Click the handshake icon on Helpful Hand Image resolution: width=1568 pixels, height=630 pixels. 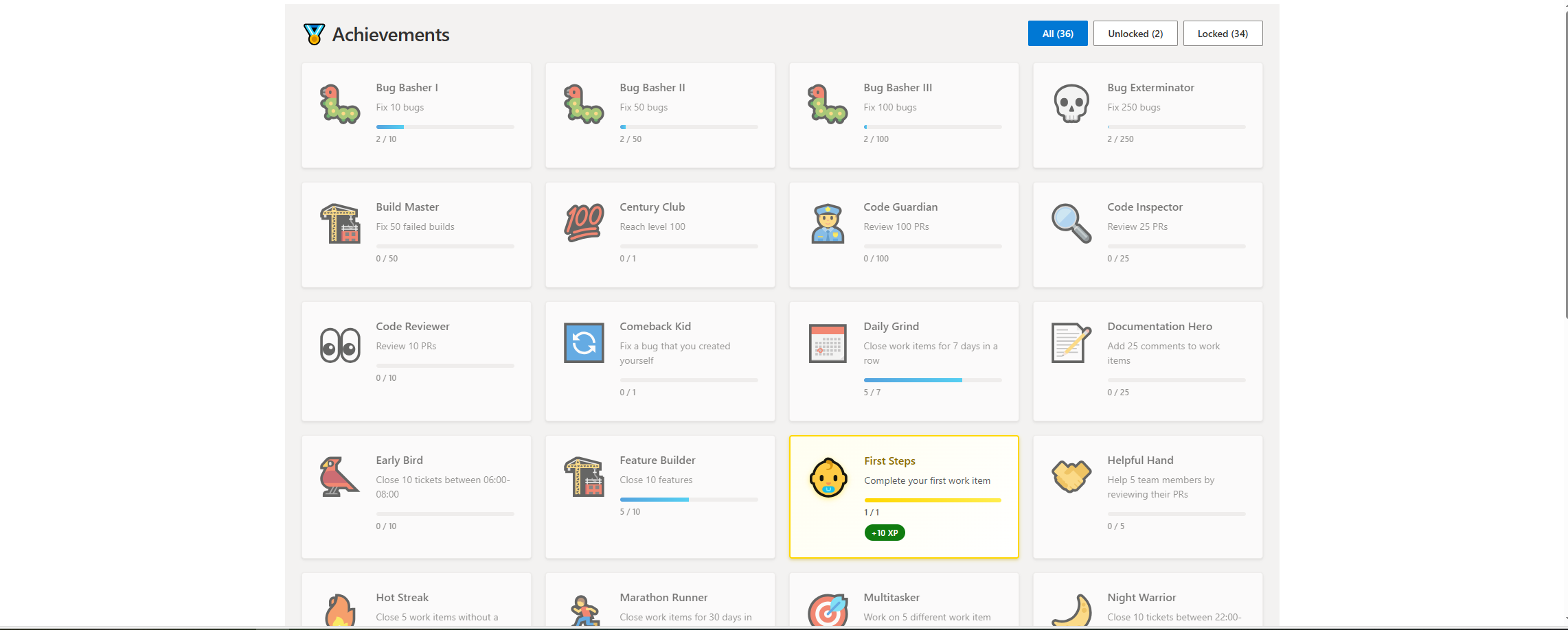[x=1071, y=477]
